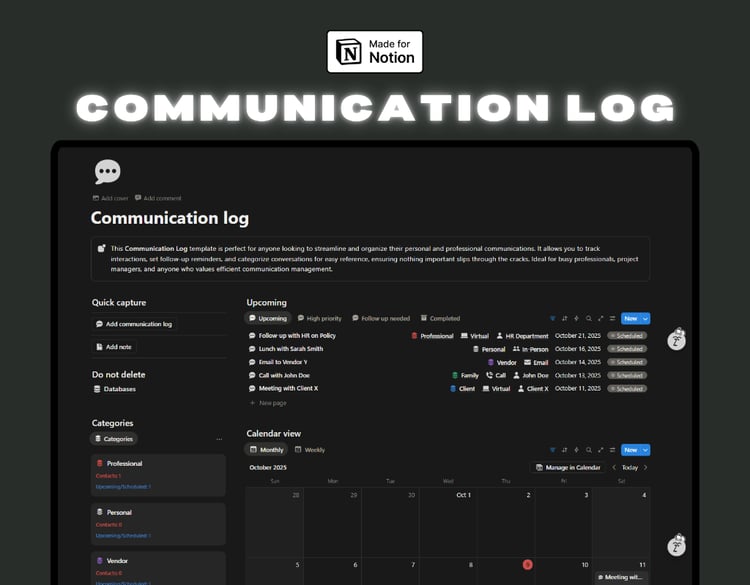Switch to the Completed tab
The width and height of the screenshot is (750, 585).
pyautogui.click(x=441, y=318)
